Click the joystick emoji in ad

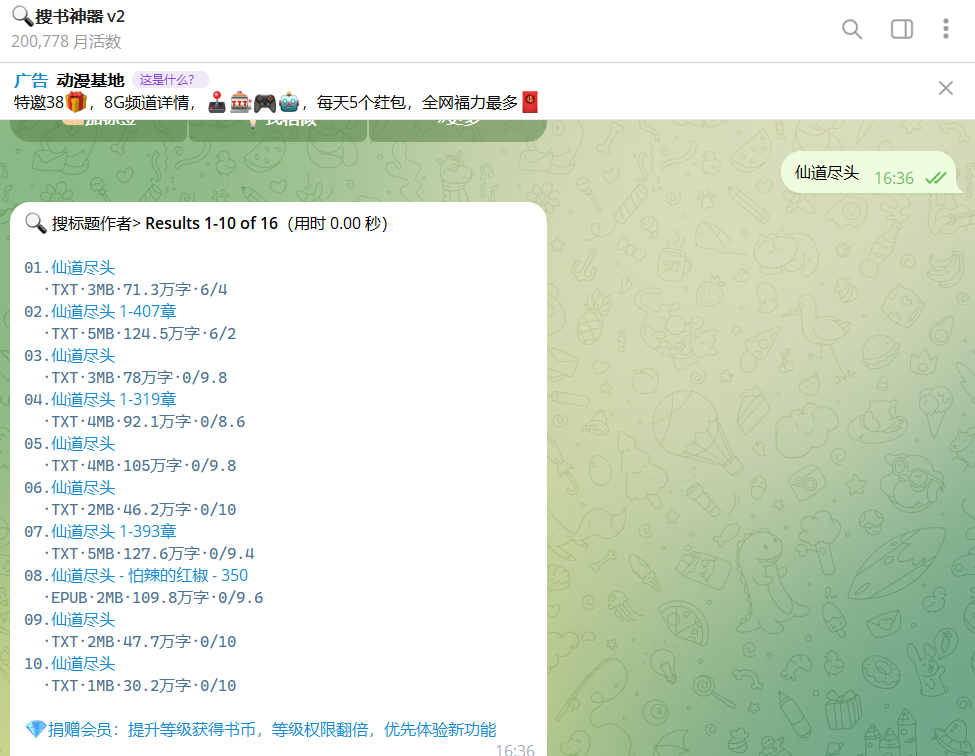click(x=217, y=102)
